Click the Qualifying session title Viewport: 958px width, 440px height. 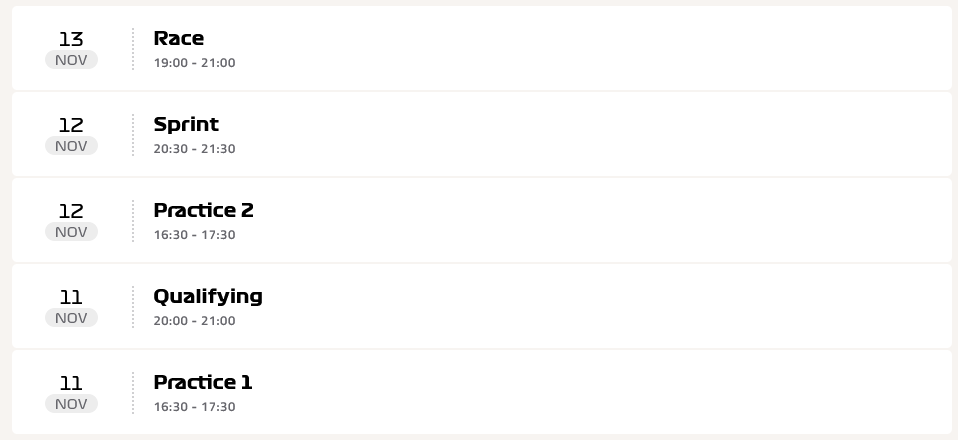(x=208, y=297)
